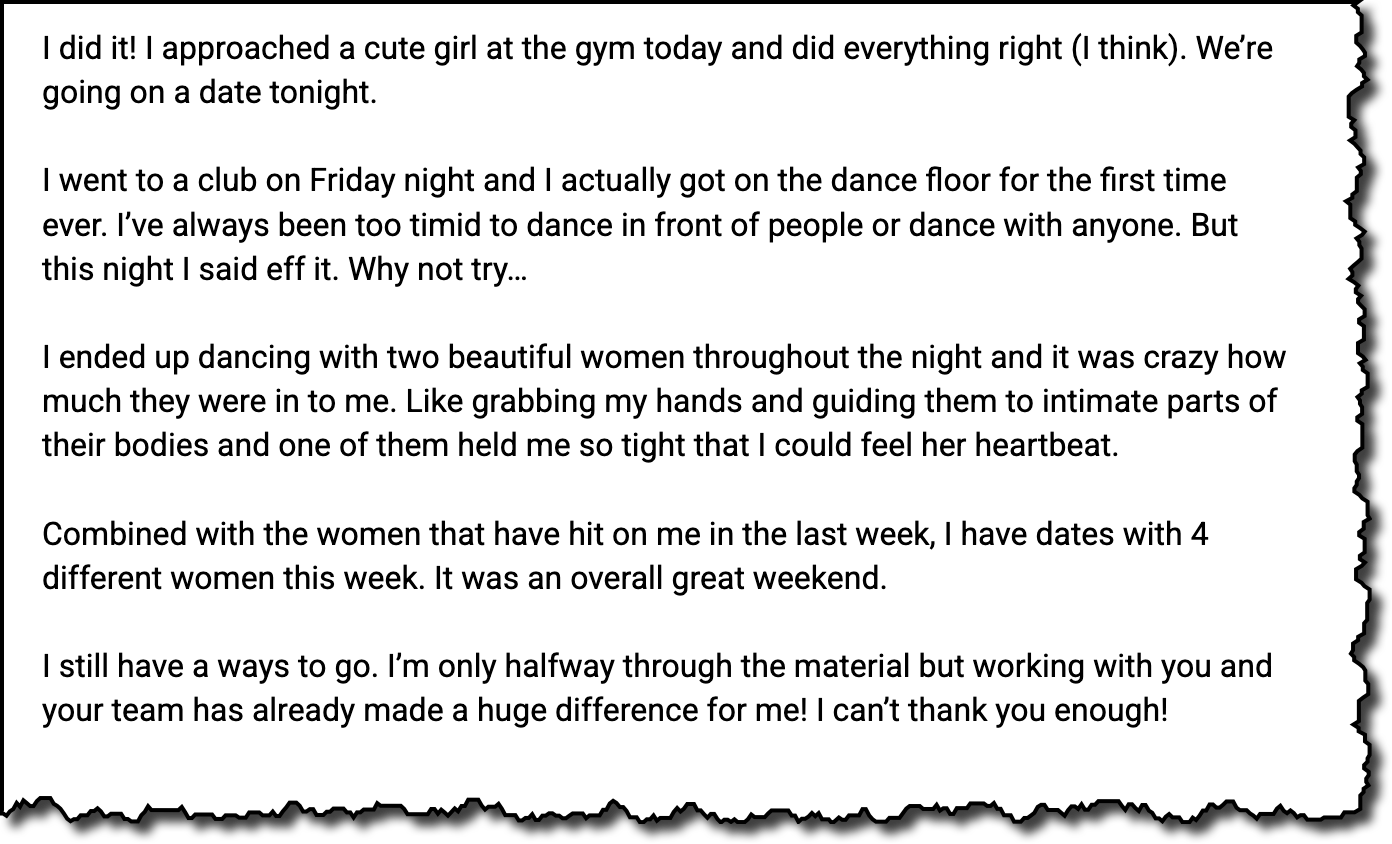Click the words "4 different women" number 4

[x=1199, y=534]
